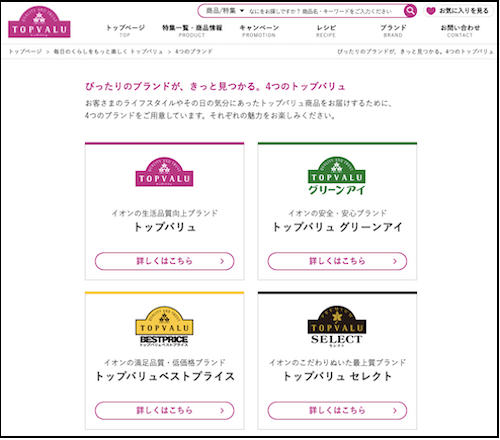
Task: Click the トップバリュ グリーンアイ card title
Action: pyautogui.click(x=337, y=227)
